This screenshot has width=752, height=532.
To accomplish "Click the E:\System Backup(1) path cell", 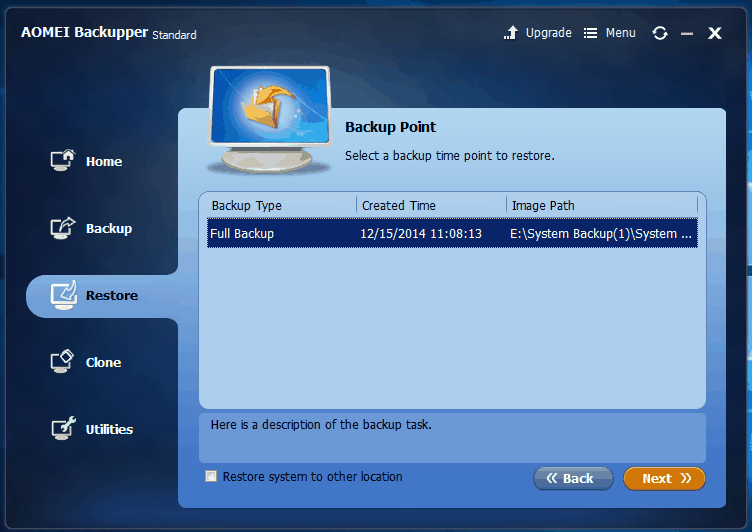I will (600, 234).
